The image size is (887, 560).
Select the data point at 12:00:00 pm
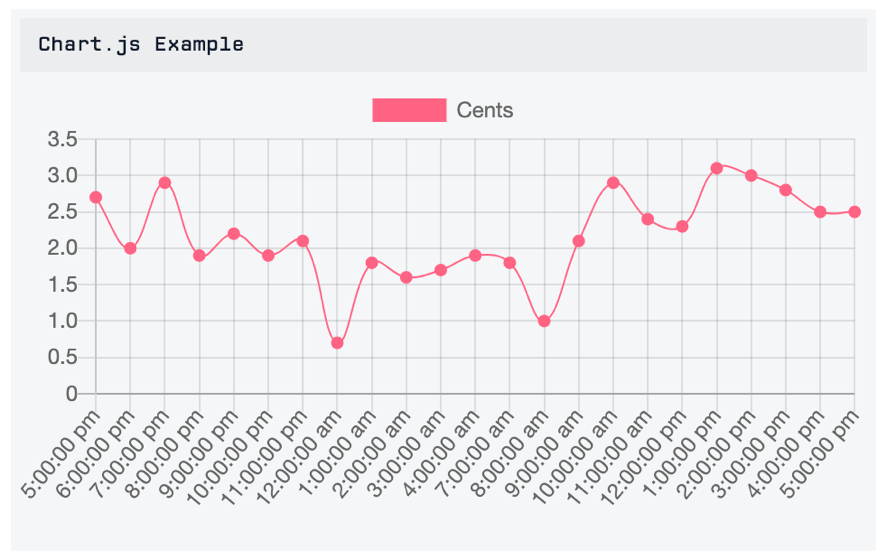pos(682,227)
